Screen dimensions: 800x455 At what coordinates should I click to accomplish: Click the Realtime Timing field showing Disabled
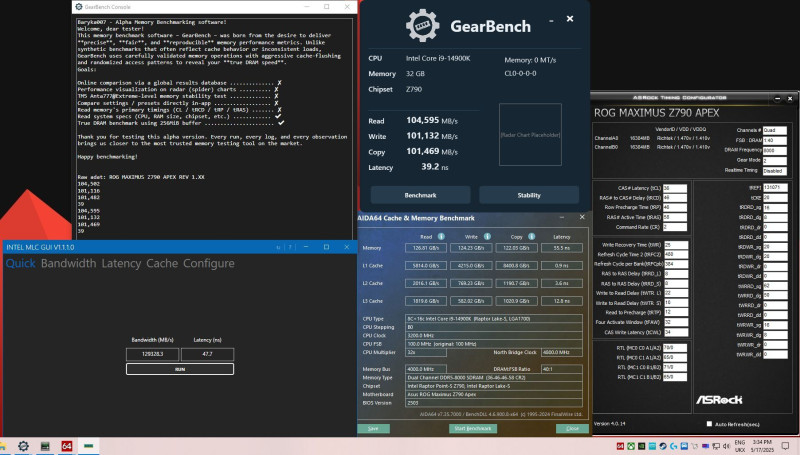[x=774, y=171]
